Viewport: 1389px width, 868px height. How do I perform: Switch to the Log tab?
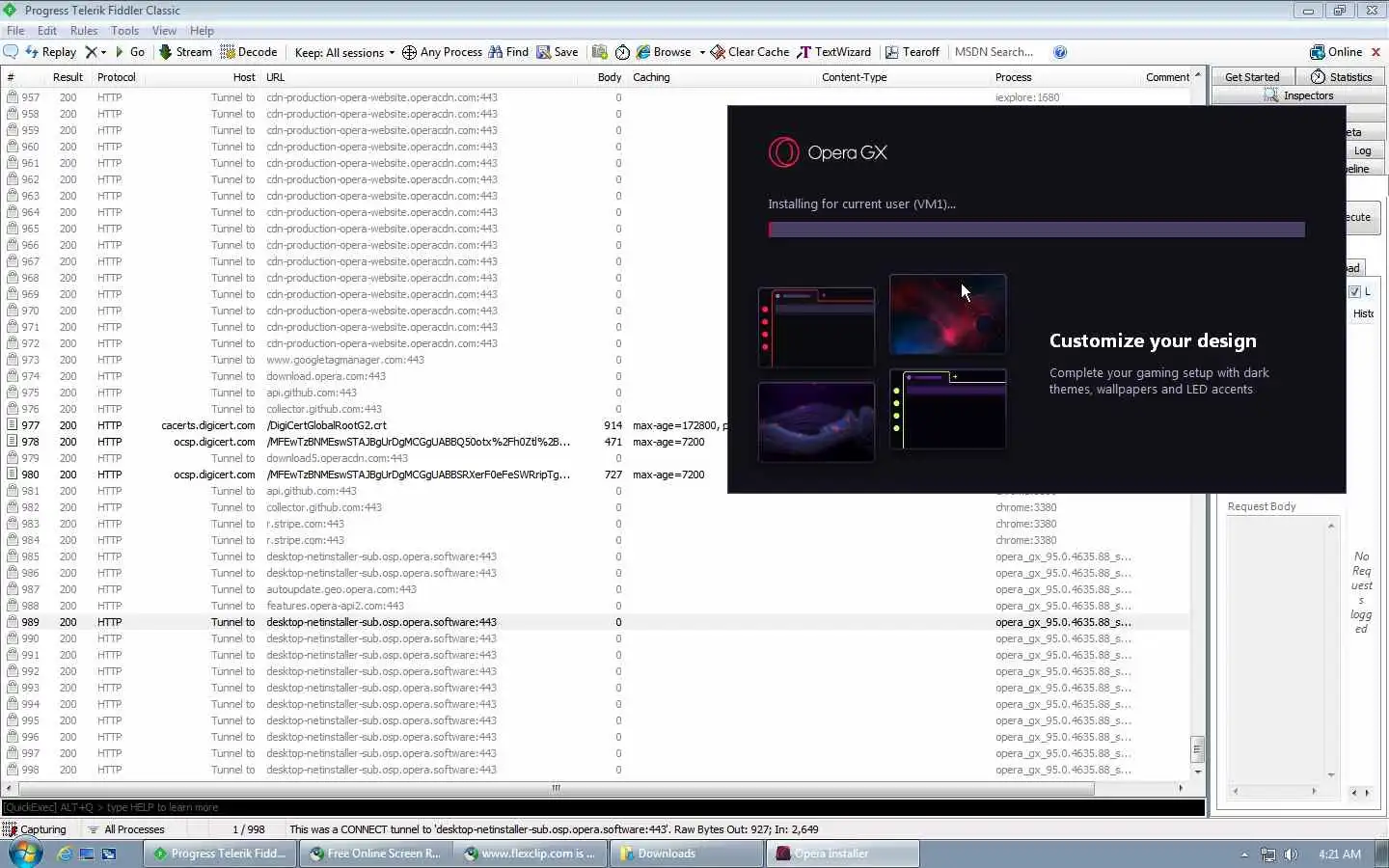1363,150
